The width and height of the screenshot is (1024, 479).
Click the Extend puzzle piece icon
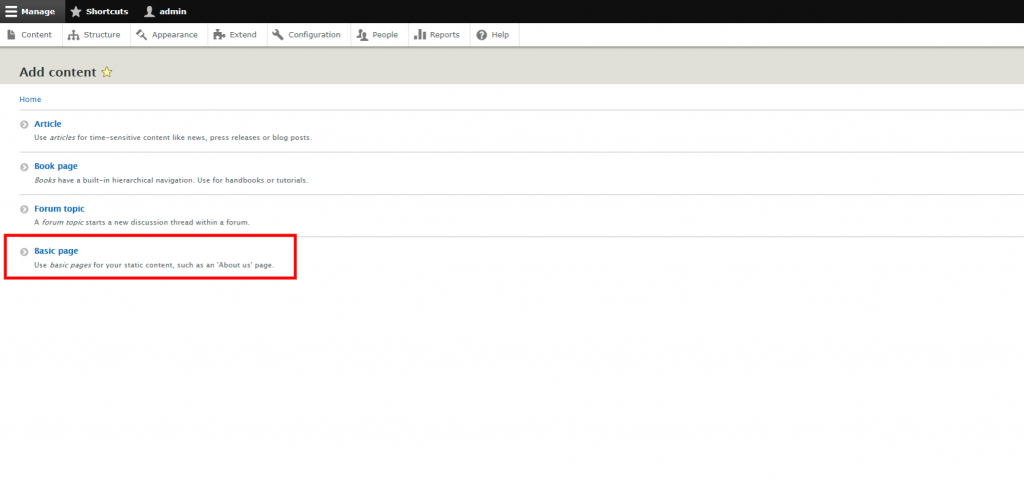click(220, 35)
